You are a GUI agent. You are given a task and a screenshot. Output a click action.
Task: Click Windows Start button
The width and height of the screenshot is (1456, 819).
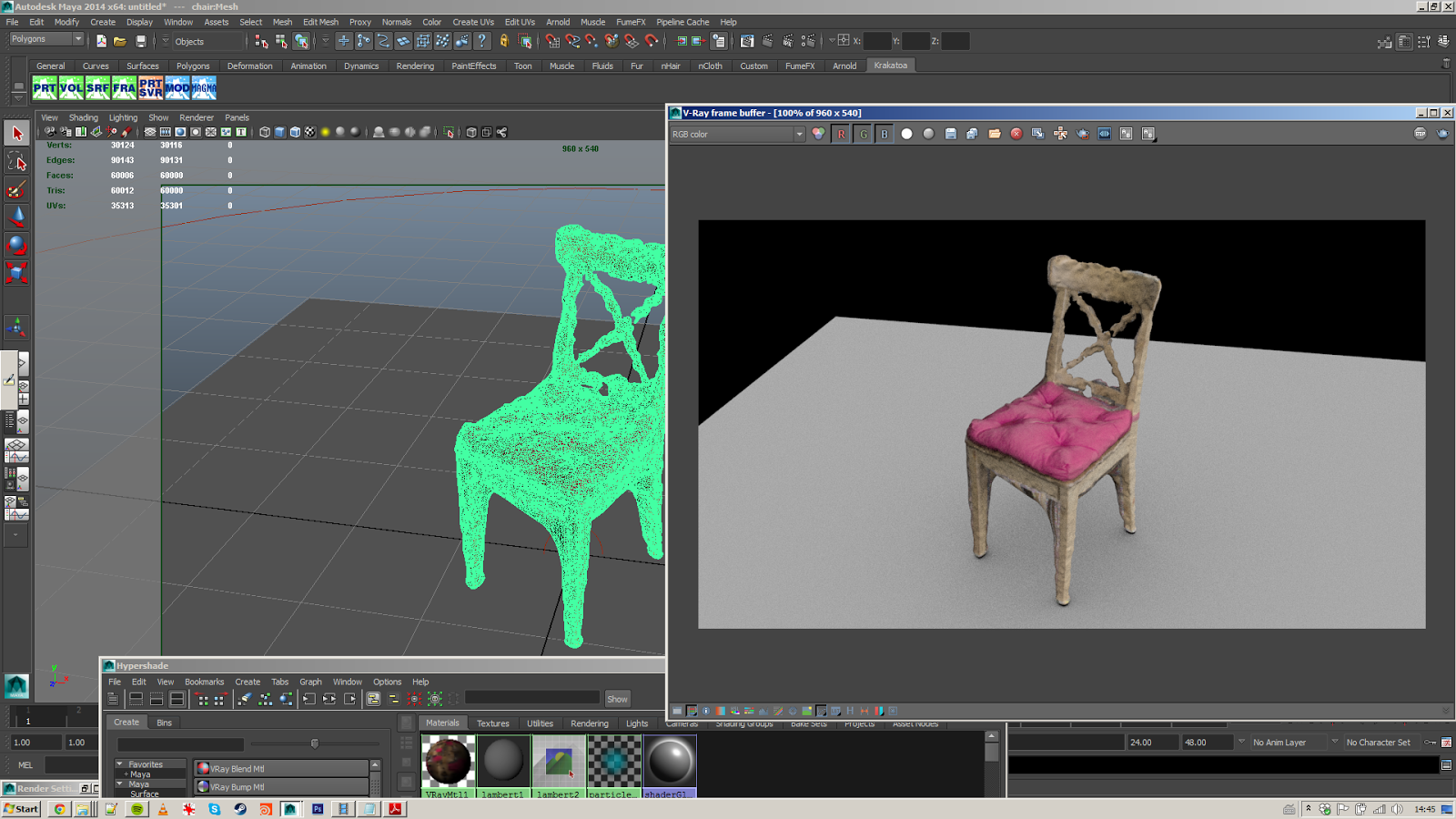tap(21, 809)
